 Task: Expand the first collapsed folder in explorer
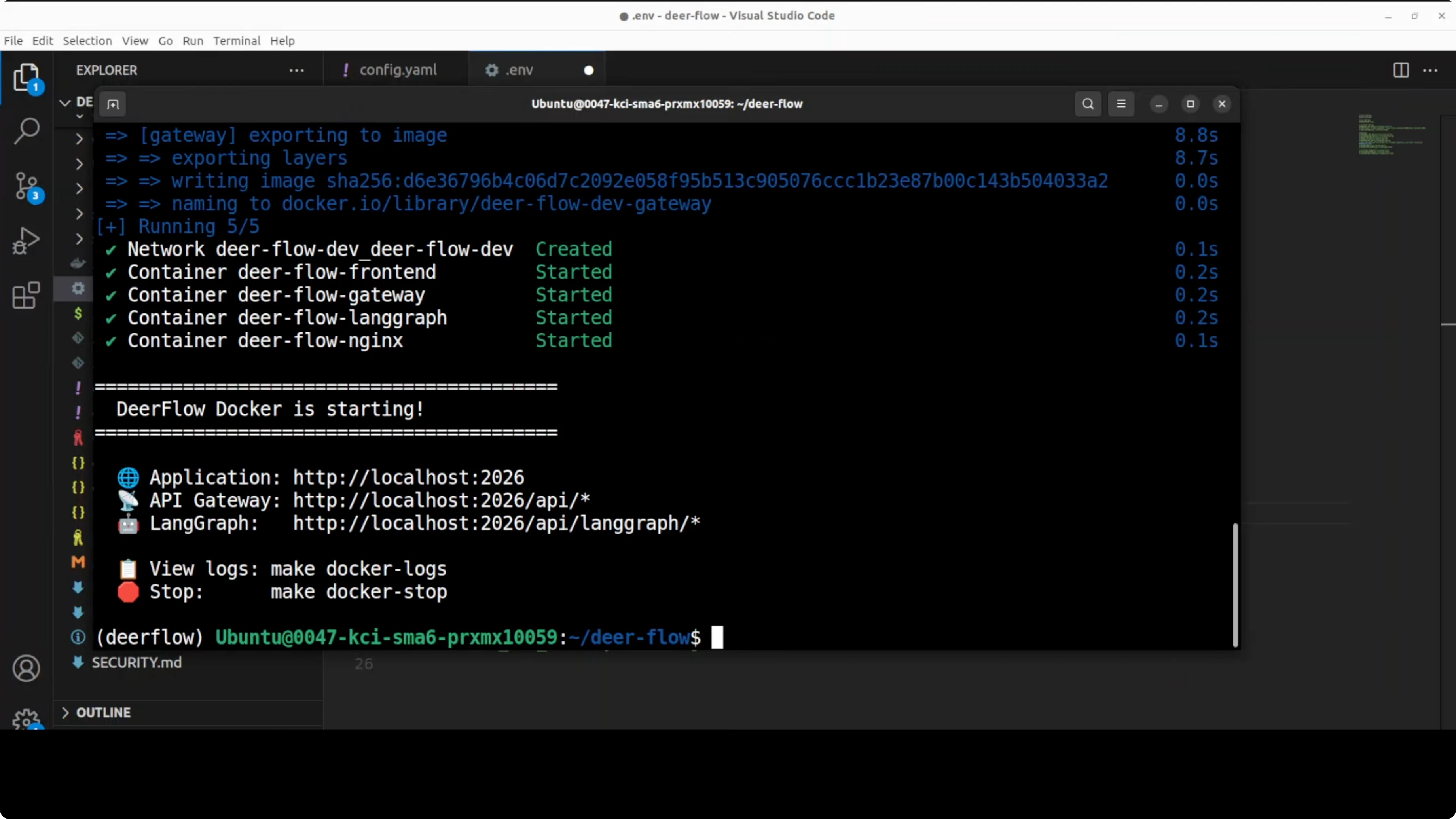[79, 139]
